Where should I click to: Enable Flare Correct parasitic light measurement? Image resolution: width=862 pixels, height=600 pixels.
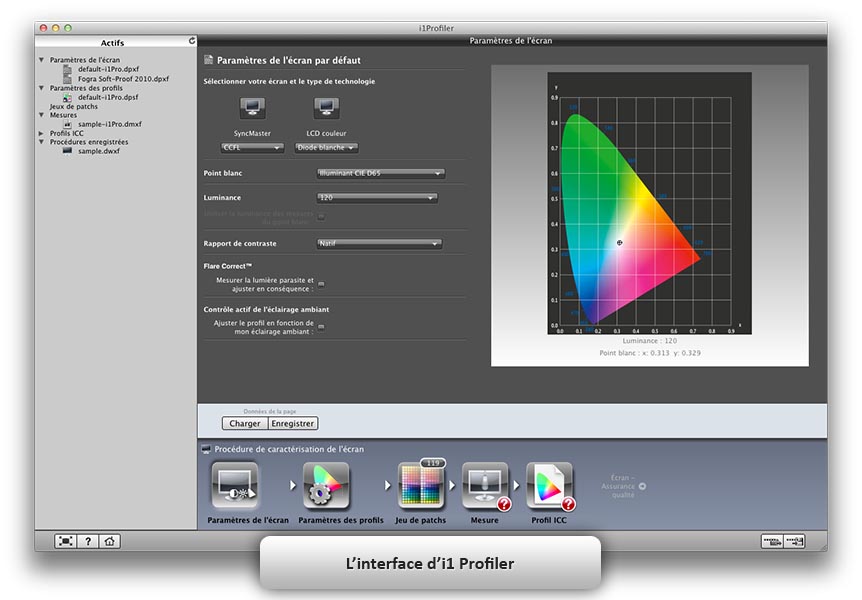(x=321, y=284)
